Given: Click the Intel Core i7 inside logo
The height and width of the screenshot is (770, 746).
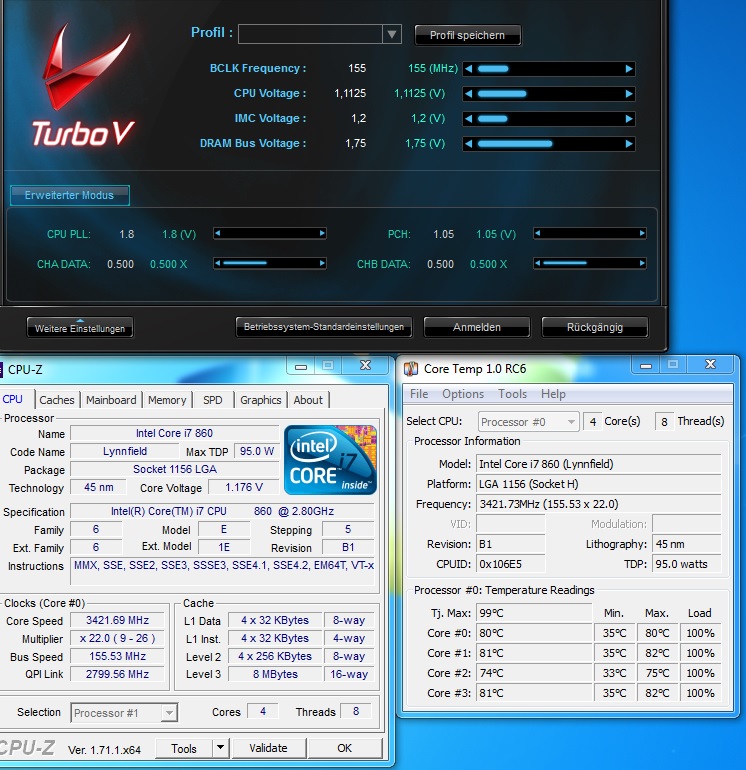Looking at the screenshot, I should pos(330,460).
